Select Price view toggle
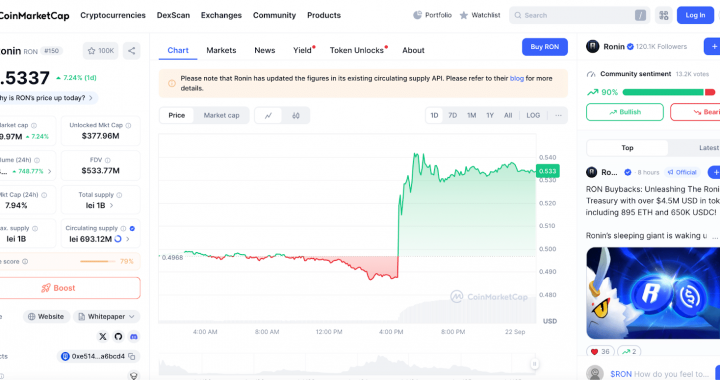The image size is (720, 380). [x=177, y=115]
